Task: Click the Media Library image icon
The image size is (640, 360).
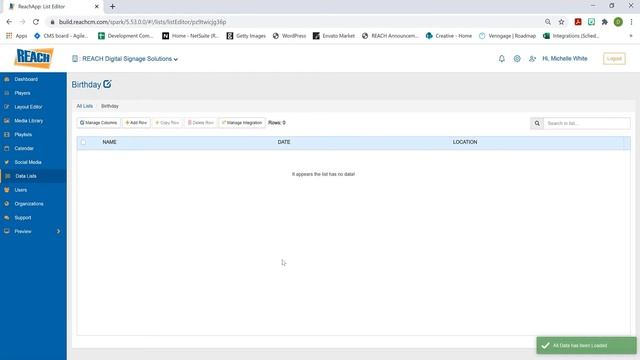Action: [7, 121]
